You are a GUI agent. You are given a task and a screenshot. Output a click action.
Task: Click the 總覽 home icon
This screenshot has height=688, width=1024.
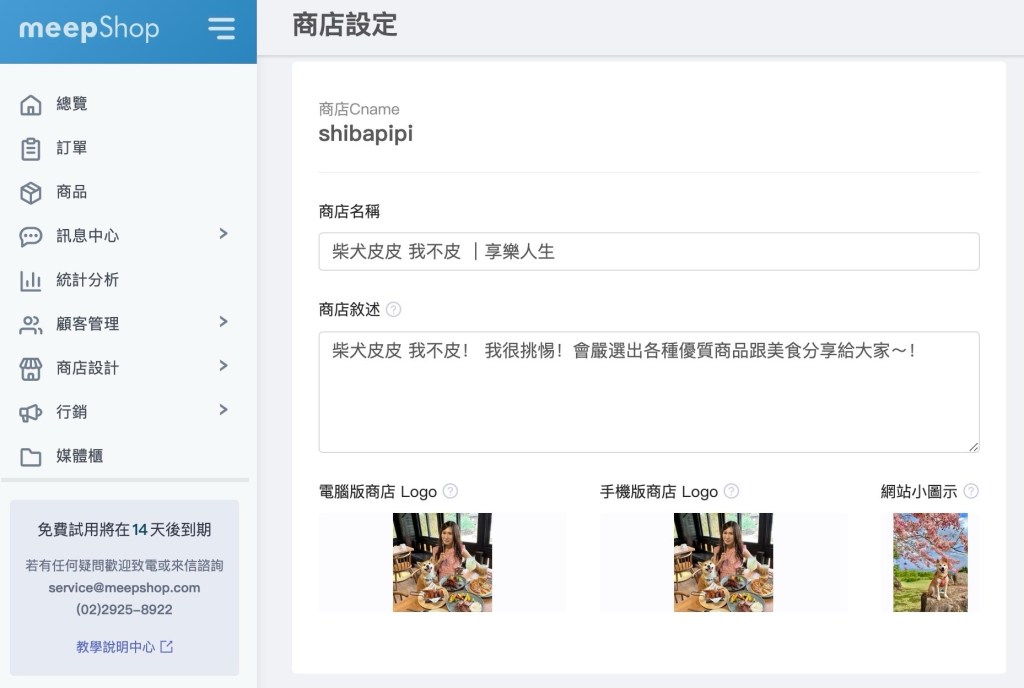pos(31,105)
